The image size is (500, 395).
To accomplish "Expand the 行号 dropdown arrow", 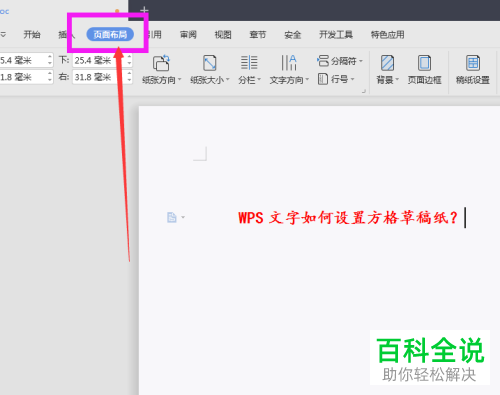I will (x=352, y=79).
